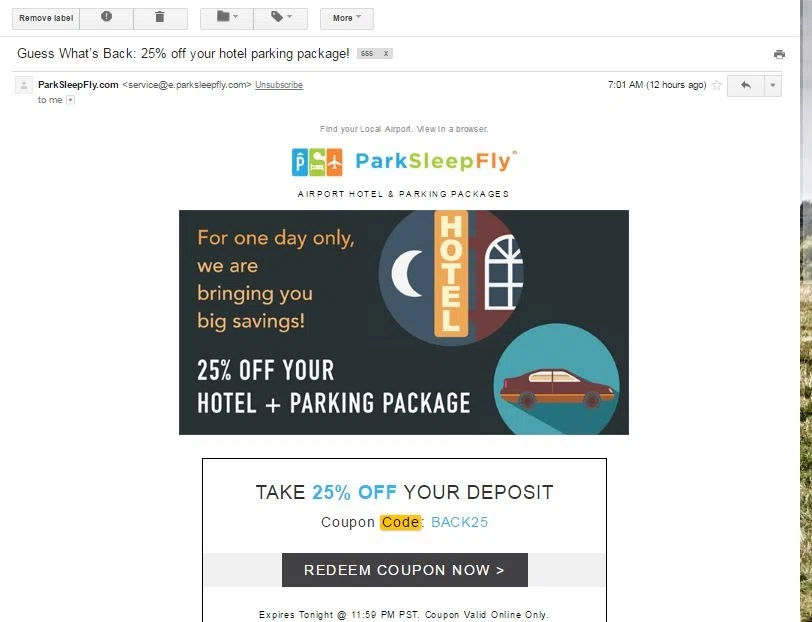The height and width of the screenshot is (622, 812).
Task: Click the Remove label button
Action: [x=46, y=18]
